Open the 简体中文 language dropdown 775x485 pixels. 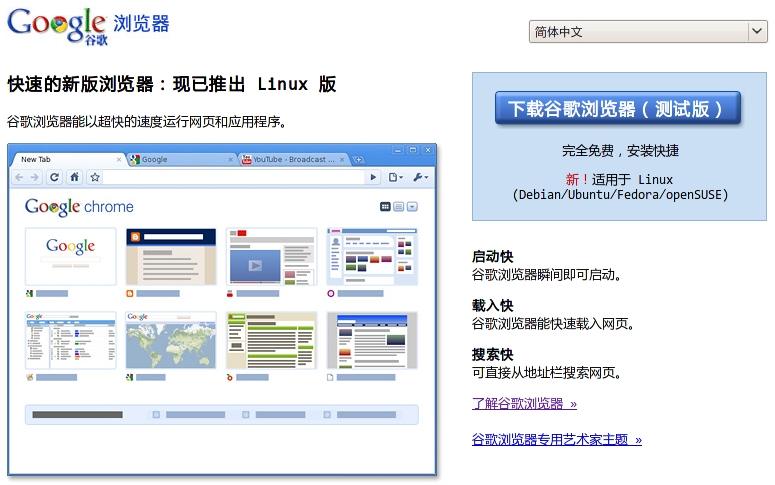[648, 32]
